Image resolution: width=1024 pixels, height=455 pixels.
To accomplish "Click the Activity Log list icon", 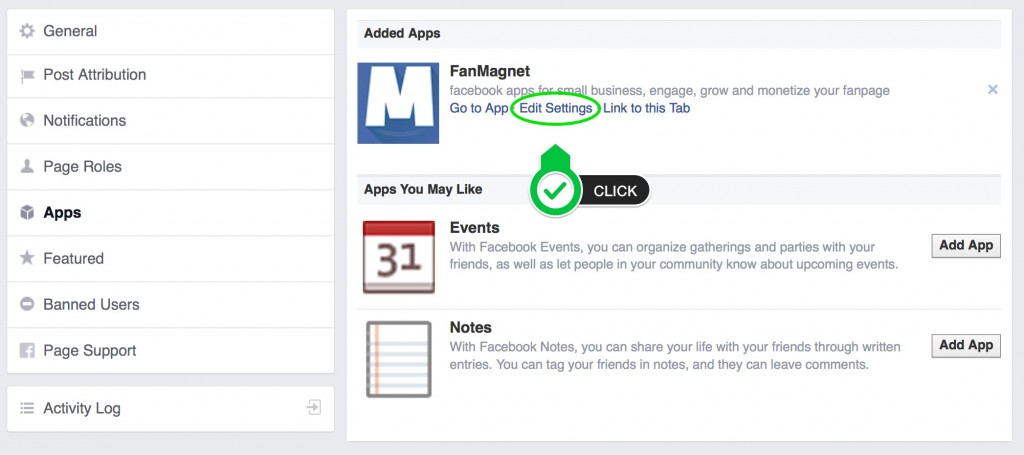I will click(x=27, y=408).
